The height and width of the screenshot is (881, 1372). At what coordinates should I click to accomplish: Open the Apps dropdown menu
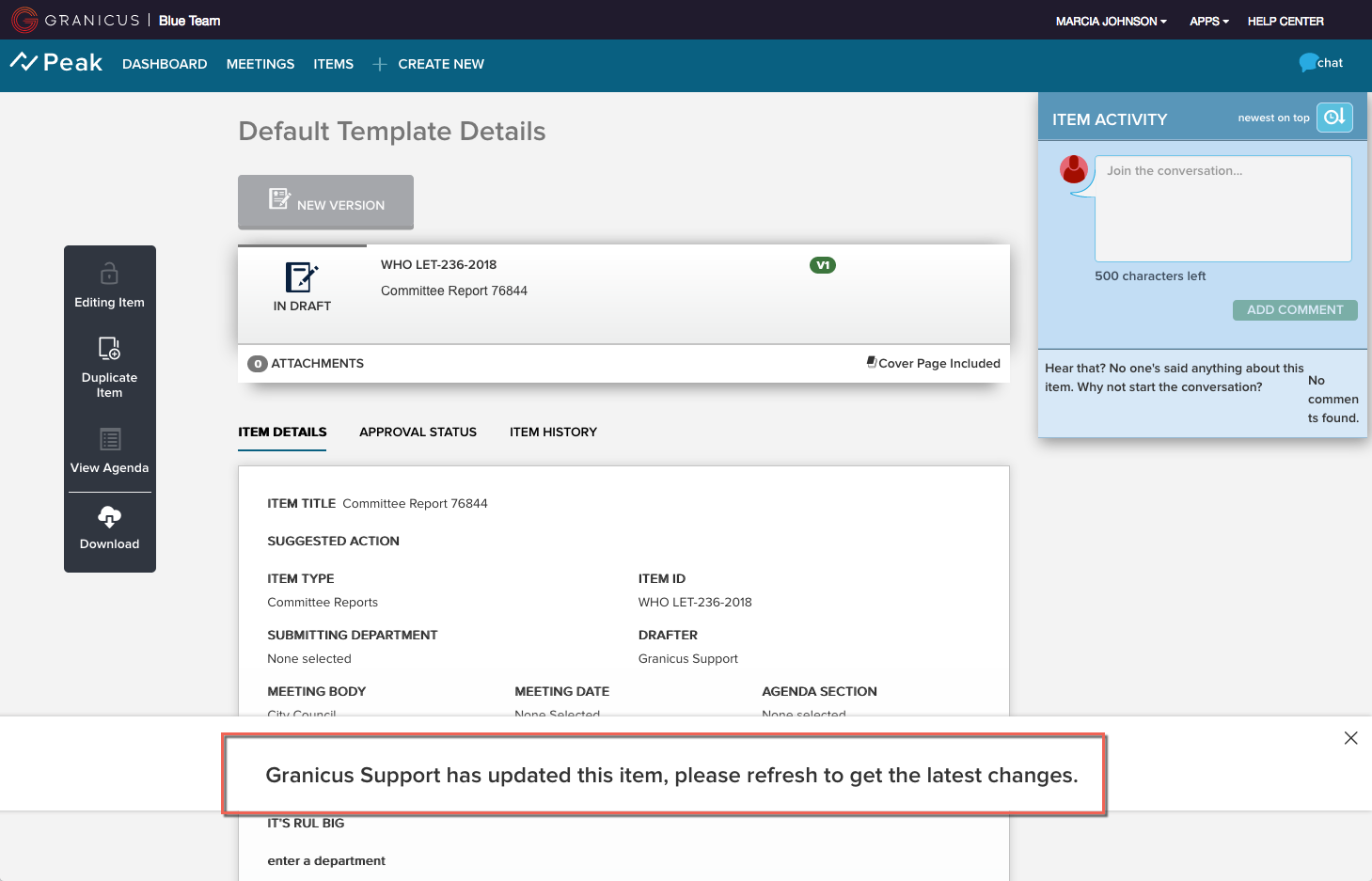[1208, 21]
